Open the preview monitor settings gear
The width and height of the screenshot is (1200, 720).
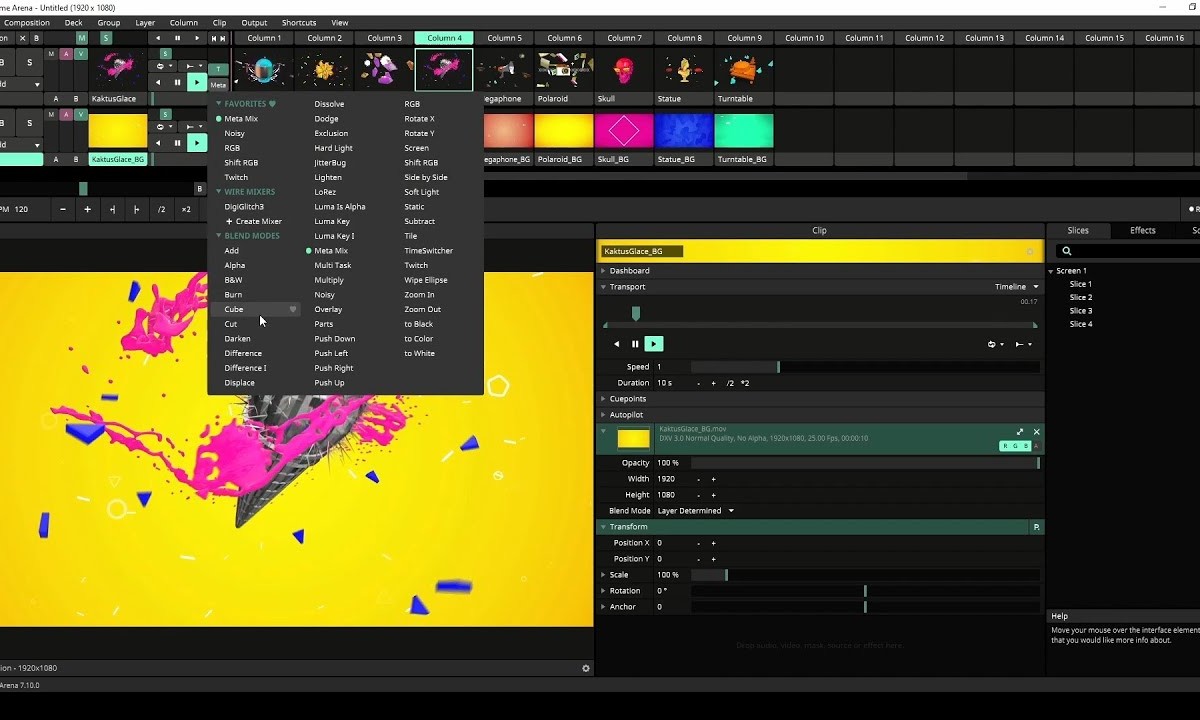coord(586,668)
